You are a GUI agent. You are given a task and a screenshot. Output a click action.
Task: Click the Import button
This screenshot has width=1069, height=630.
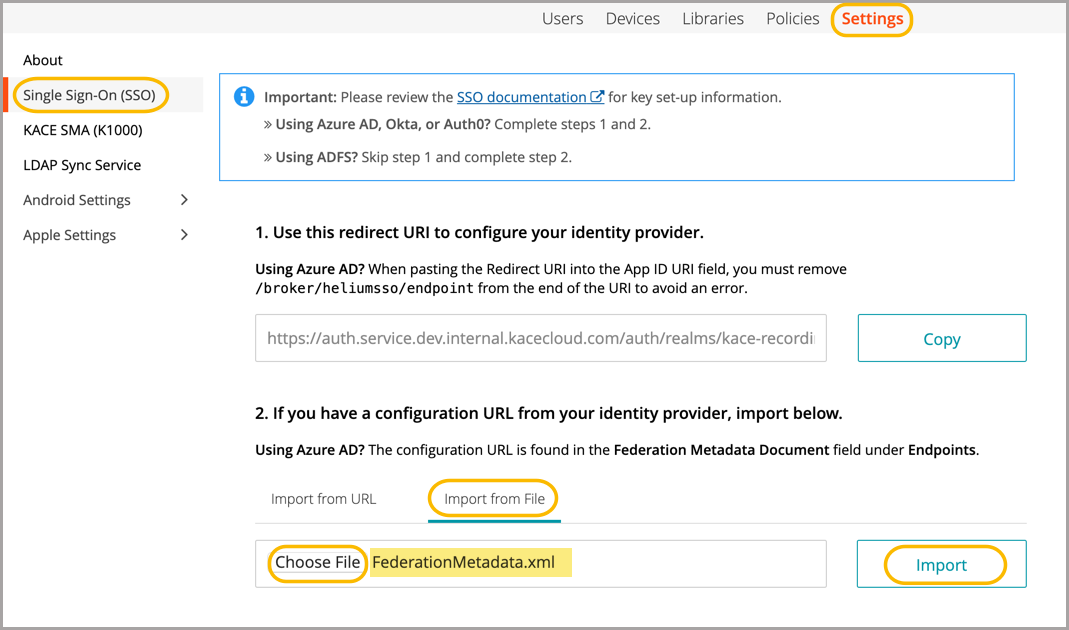click(x=941, y=565)
